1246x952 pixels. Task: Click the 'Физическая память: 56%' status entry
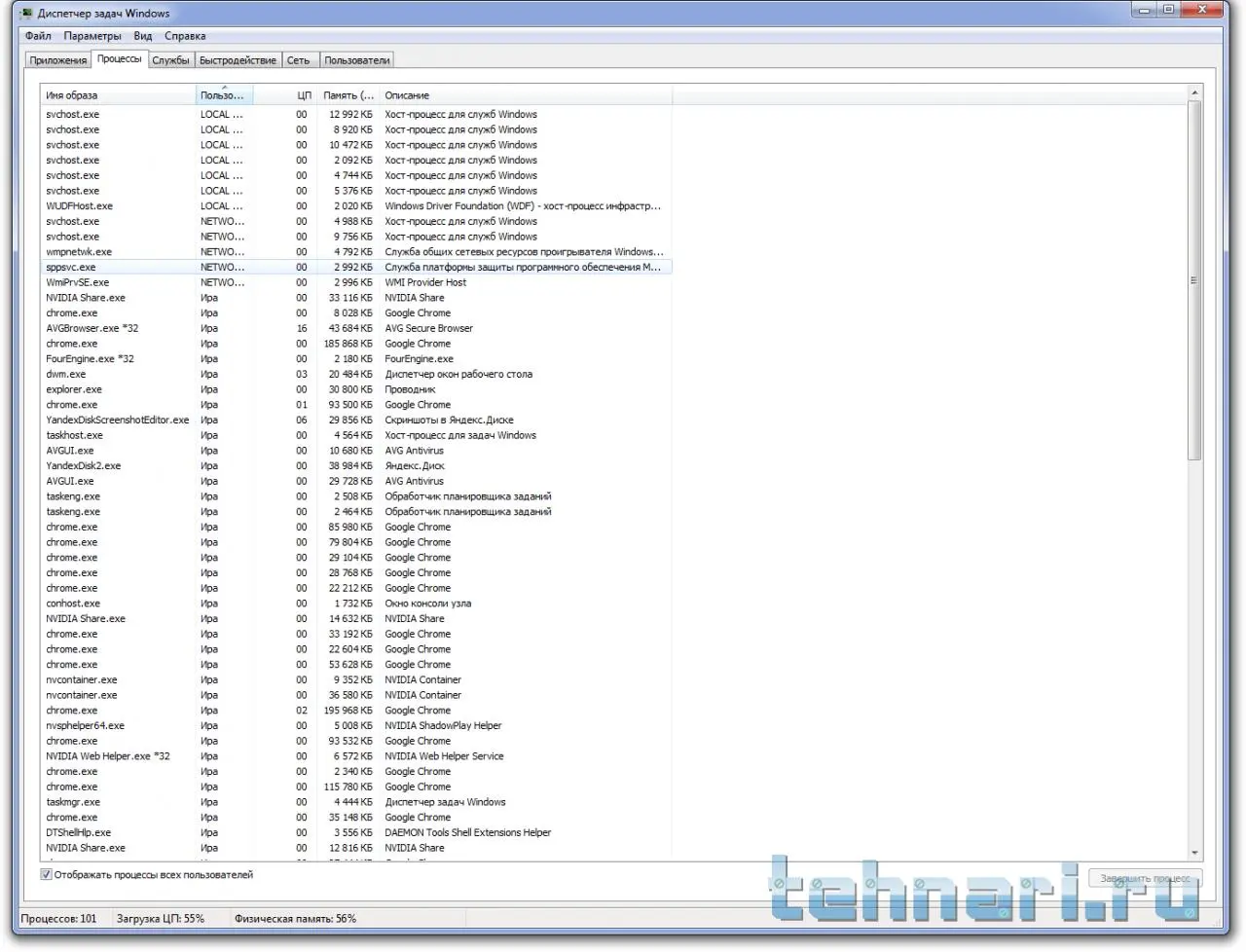click(x=295, y=919)
